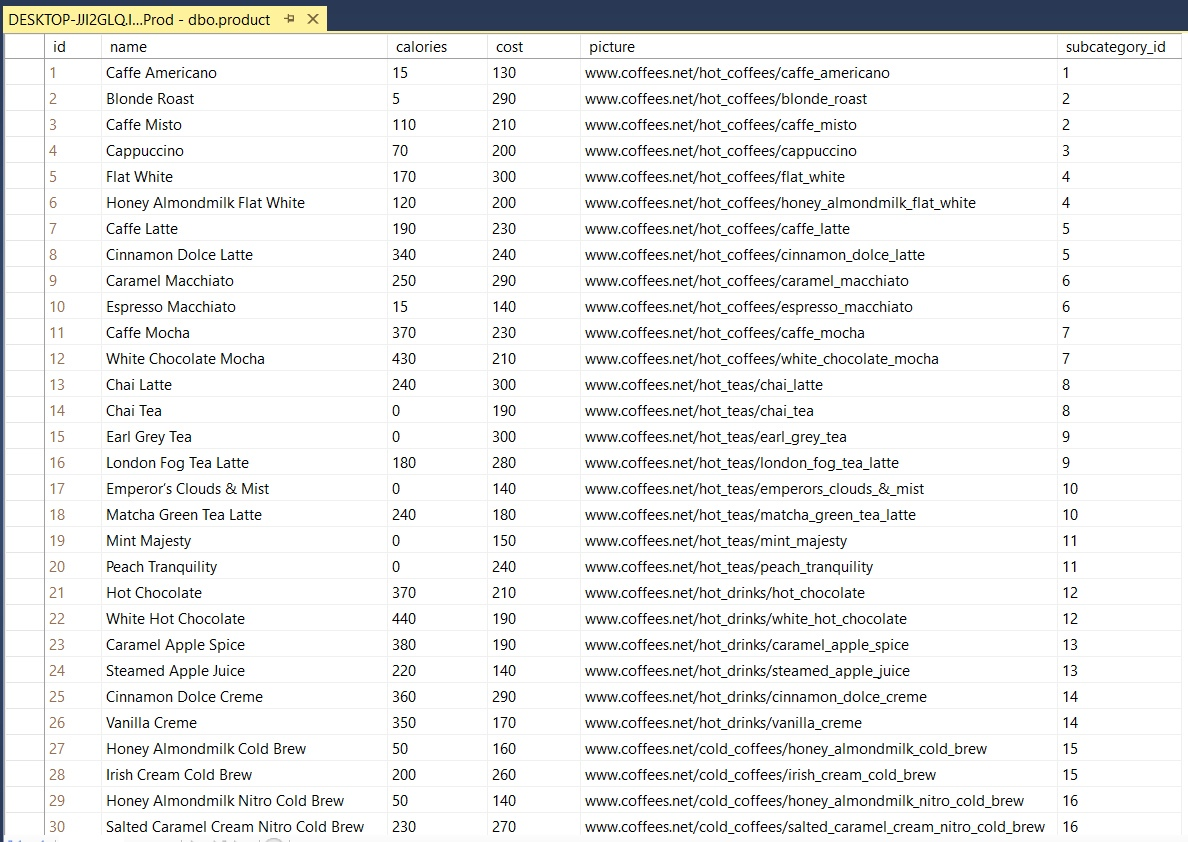
Task: Click the caramel_apple_spice picture URL cell
Action: [818, 645]
